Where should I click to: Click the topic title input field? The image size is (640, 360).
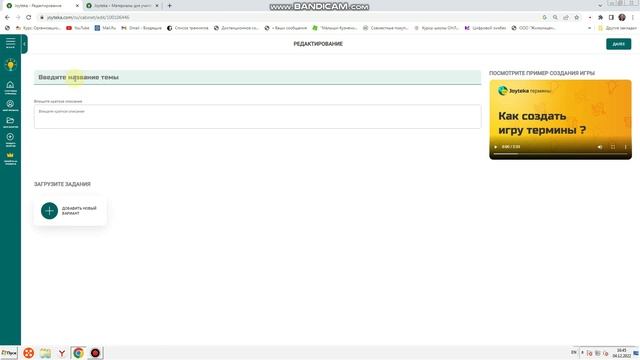coord(258,77)
